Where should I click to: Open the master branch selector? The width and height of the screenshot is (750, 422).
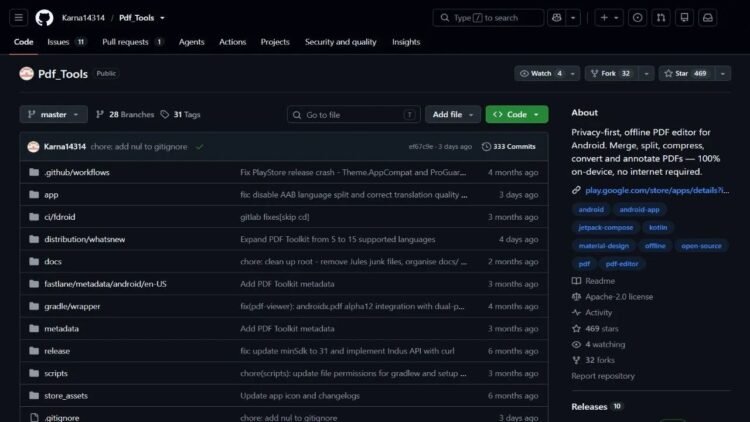pyautogui.click(x=54, y=114)
